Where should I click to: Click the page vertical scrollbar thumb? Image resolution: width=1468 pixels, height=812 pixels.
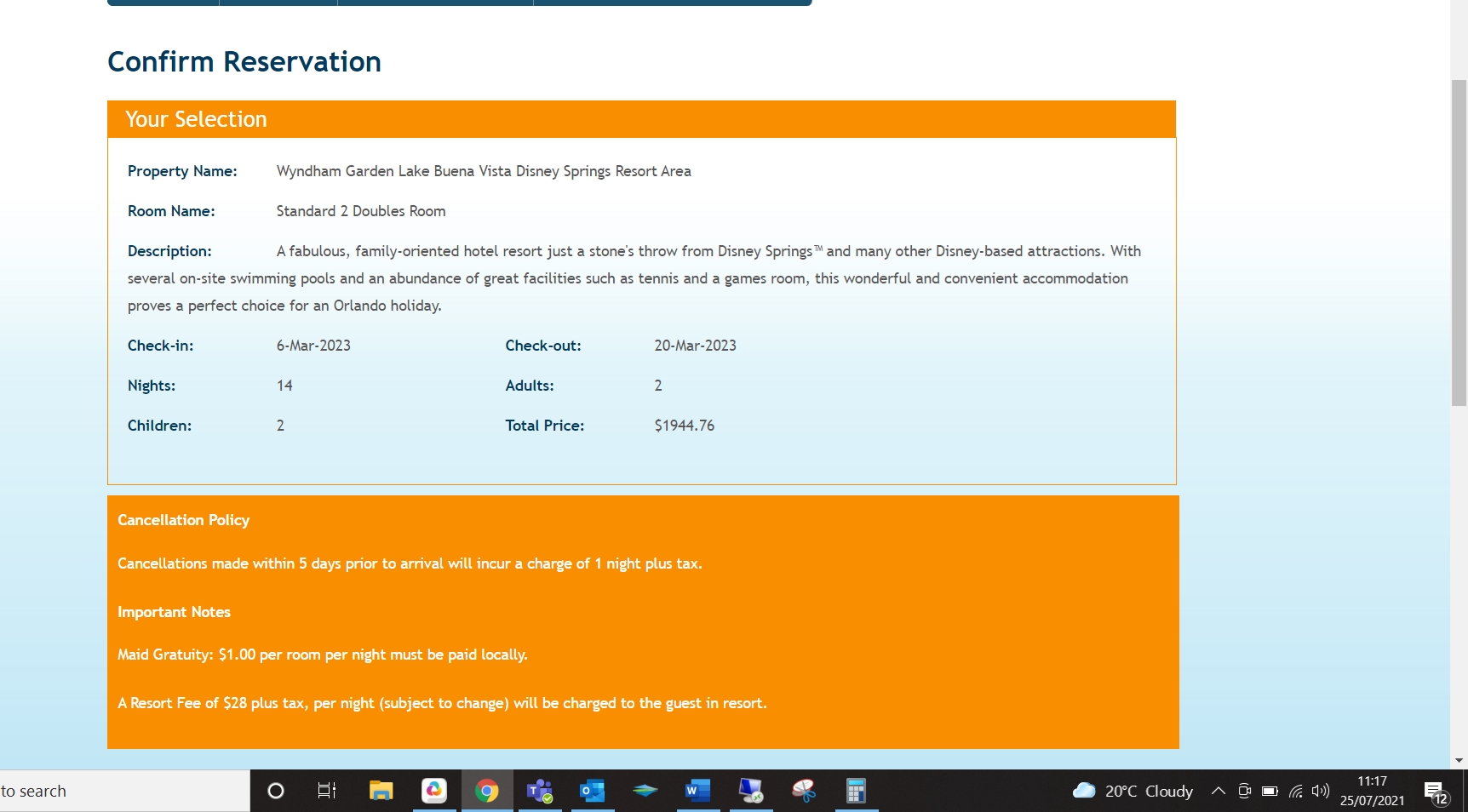coord(1459,243)
